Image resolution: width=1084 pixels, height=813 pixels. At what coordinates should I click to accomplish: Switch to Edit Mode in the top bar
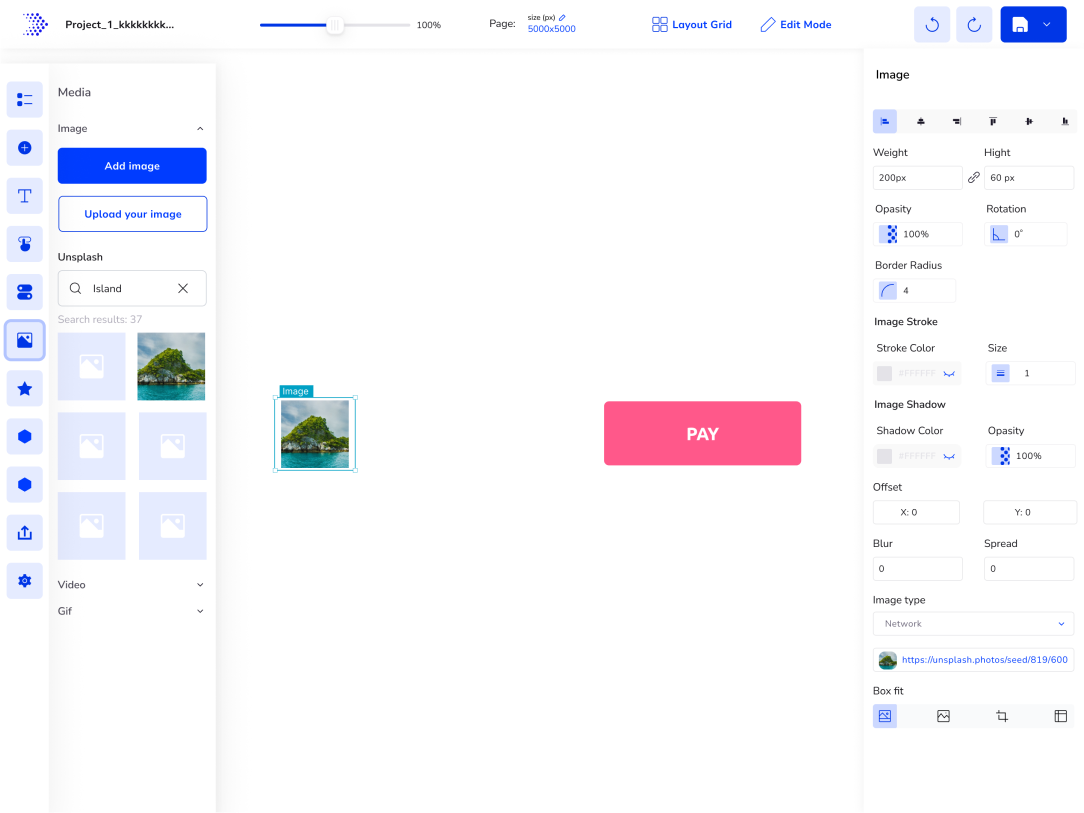click(x=796, y=24)
